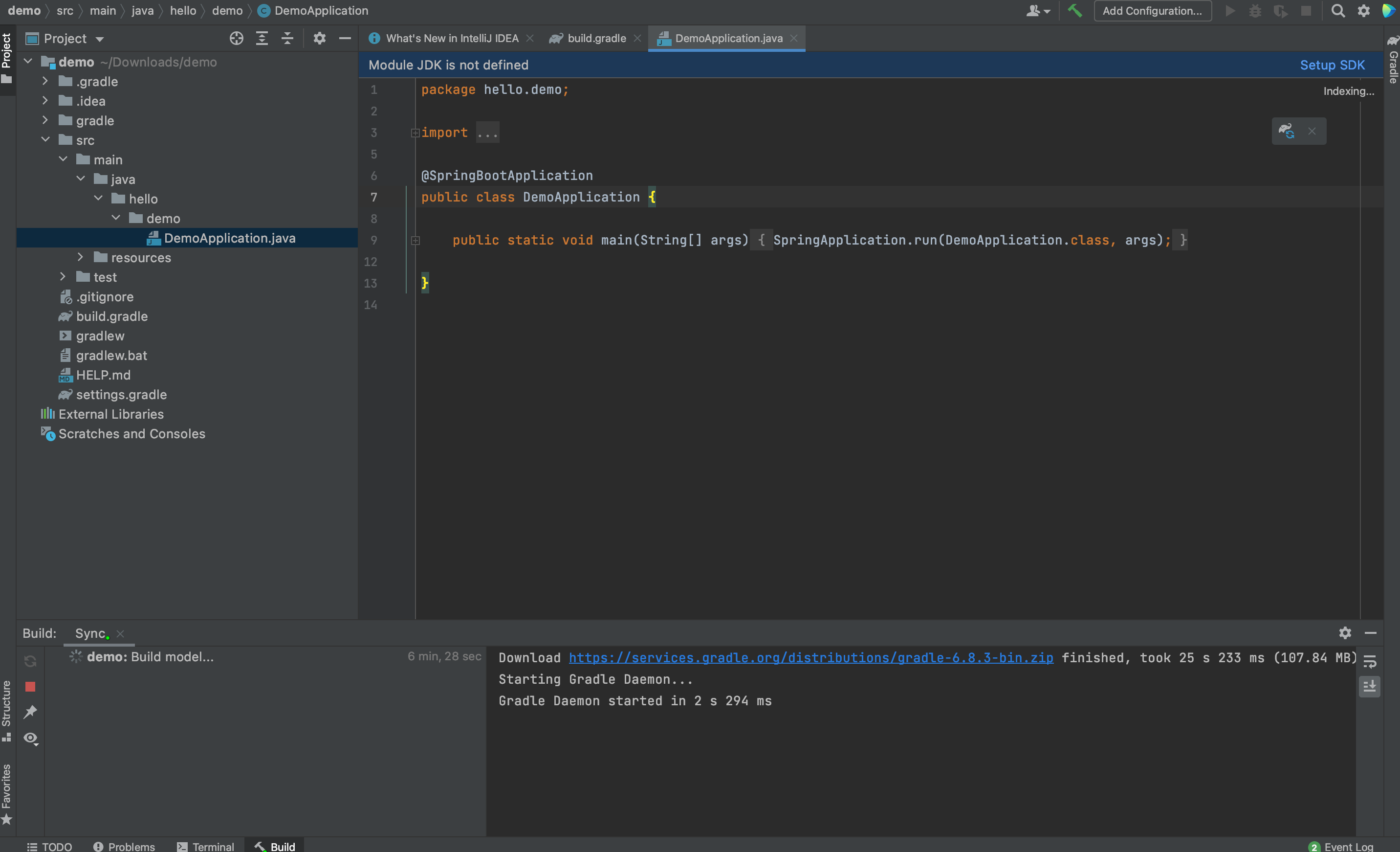Viewport: 1400px width, 852px height.
Task: Click the Setup SDK link
Action: click(x=1332, y=65)
